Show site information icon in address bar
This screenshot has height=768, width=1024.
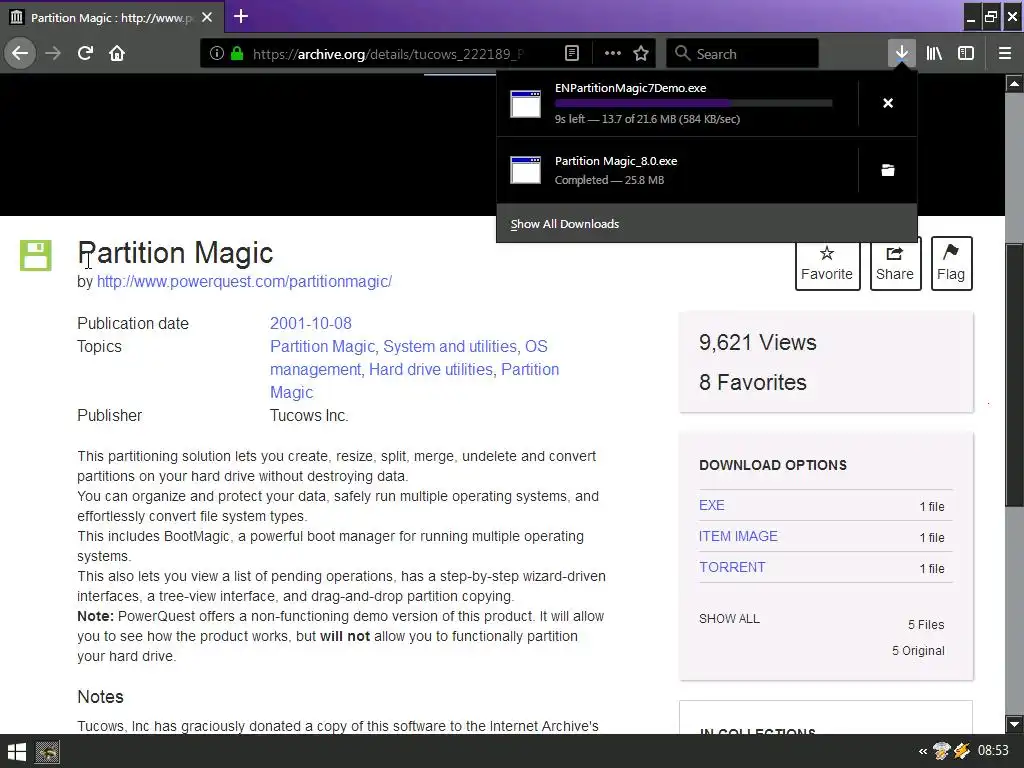point(217,54)
